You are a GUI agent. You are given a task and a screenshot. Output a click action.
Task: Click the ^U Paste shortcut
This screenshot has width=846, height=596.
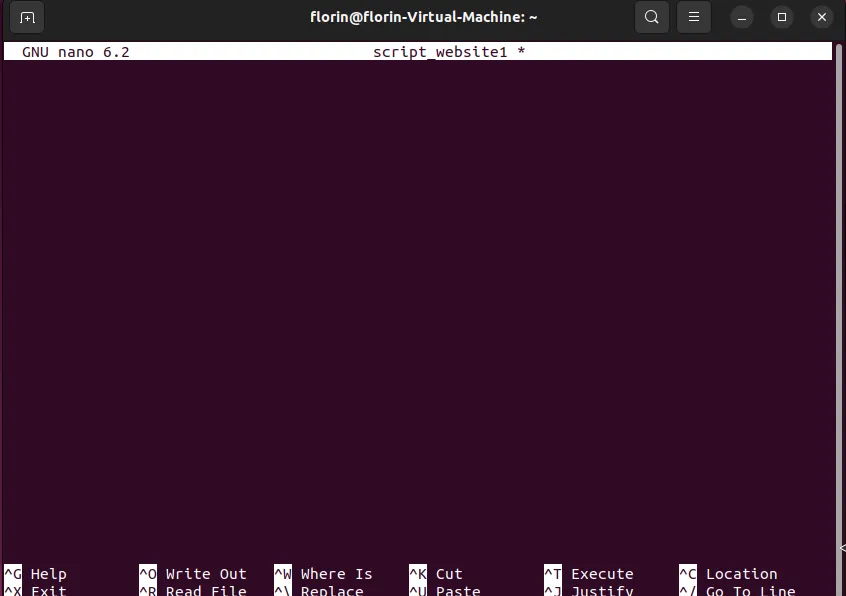(445, 590)
